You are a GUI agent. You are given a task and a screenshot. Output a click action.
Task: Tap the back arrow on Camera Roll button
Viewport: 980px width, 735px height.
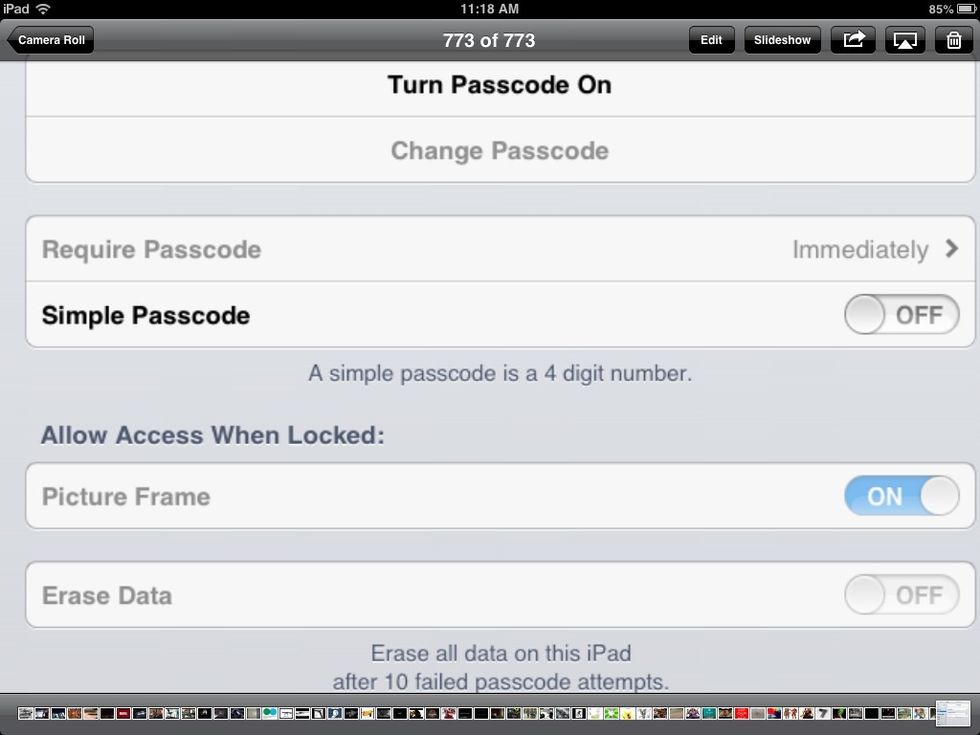point(14,40)
